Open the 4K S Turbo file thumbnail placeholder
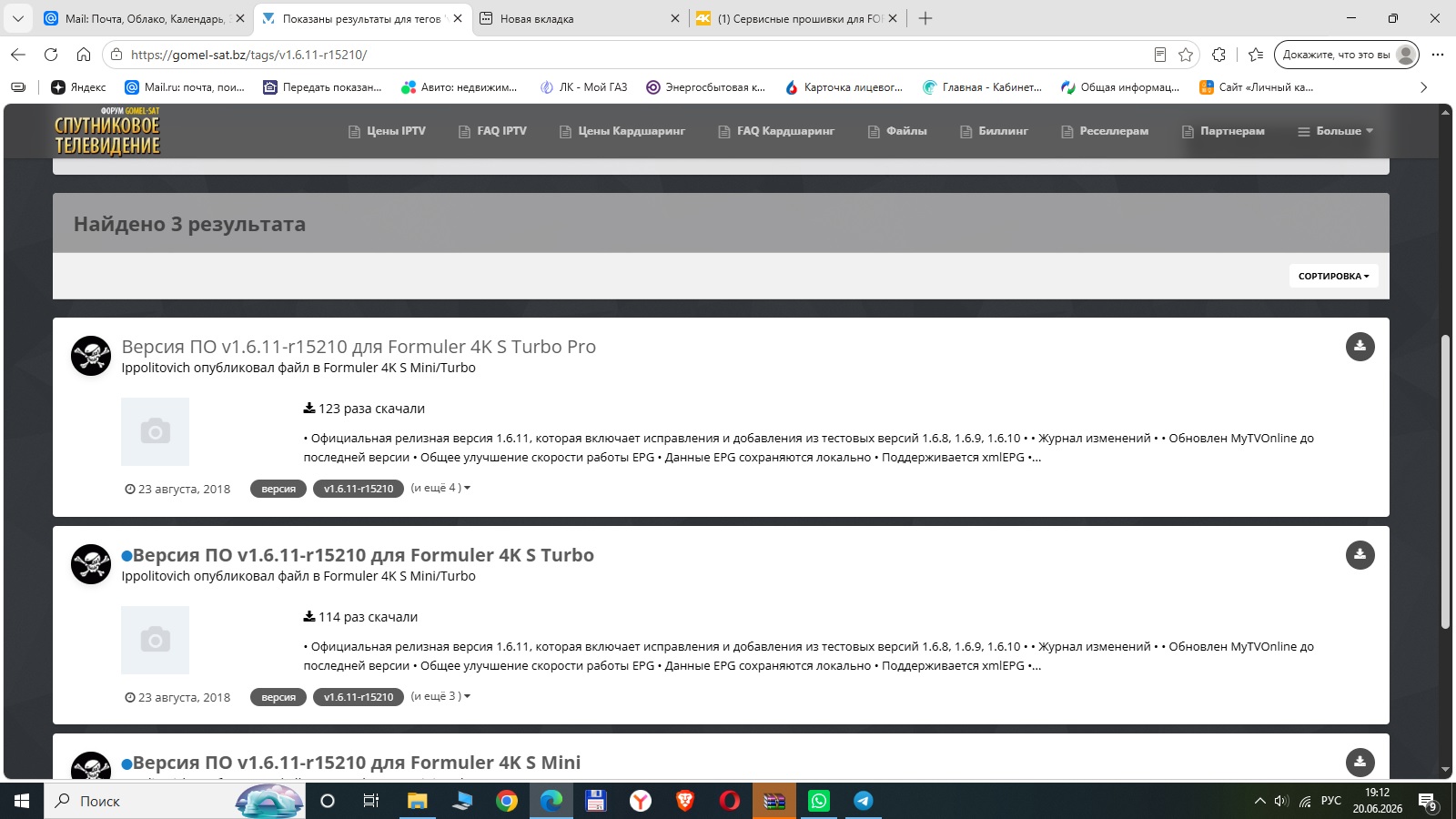Viewport: 1456px width, 819px height. (x=156, y=640)
